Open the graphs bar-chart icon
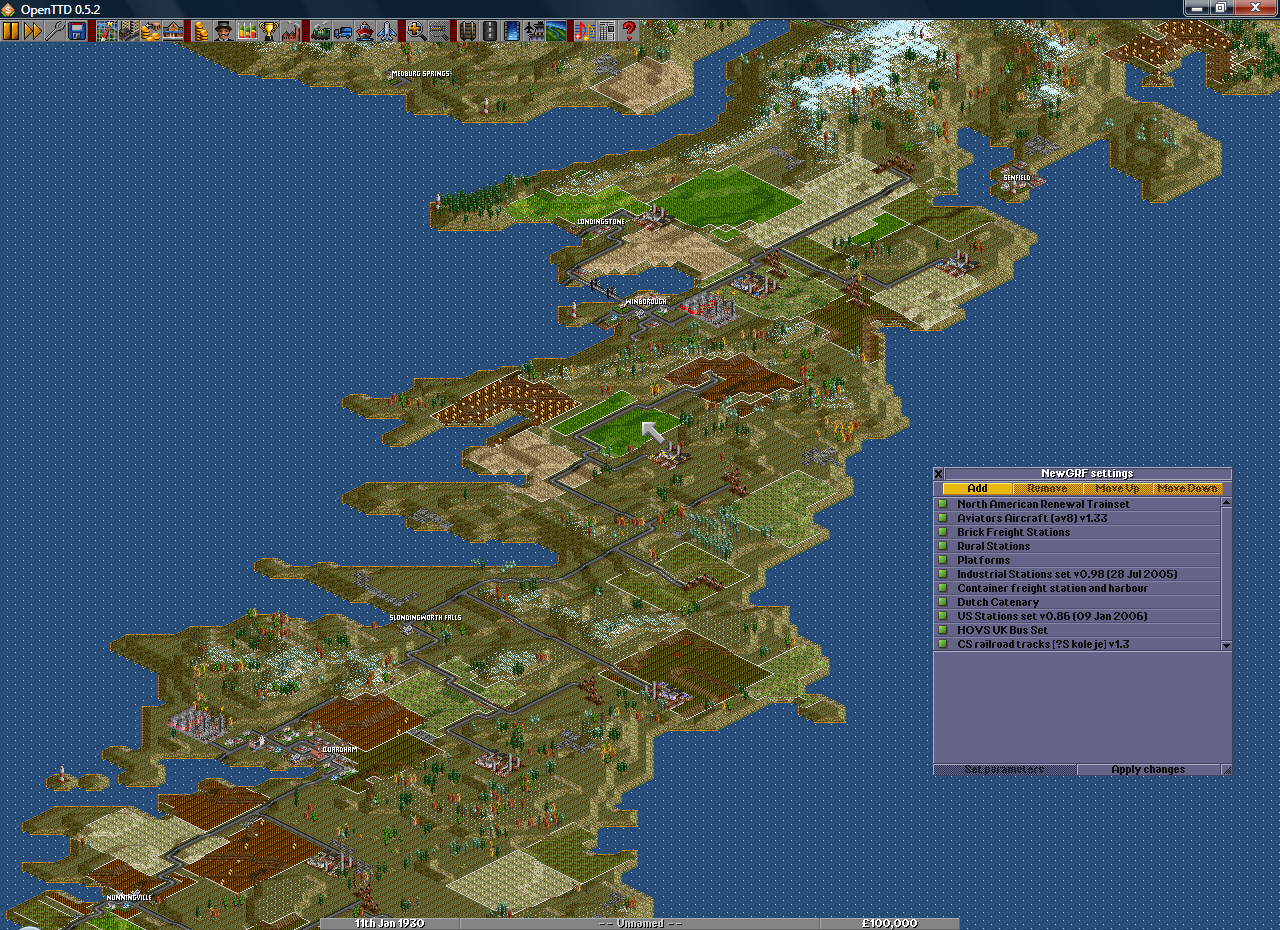The height and width of the screenshot is (930, 1280). [245, 31]
